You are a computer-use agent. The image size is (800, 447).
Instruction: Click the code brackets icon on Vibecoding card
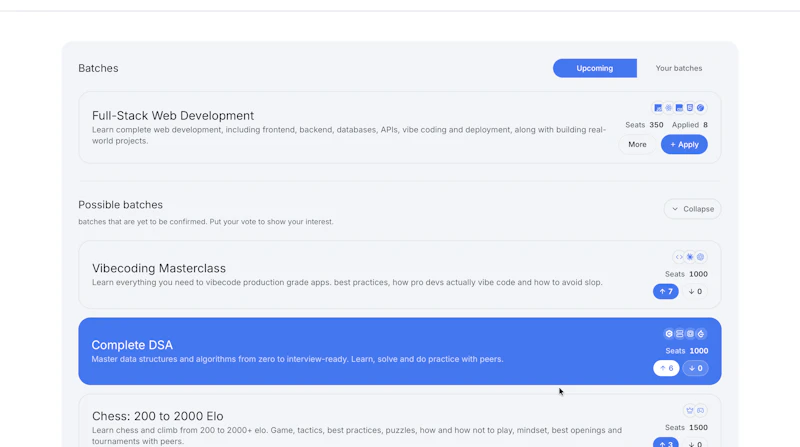tap(679, 257)
